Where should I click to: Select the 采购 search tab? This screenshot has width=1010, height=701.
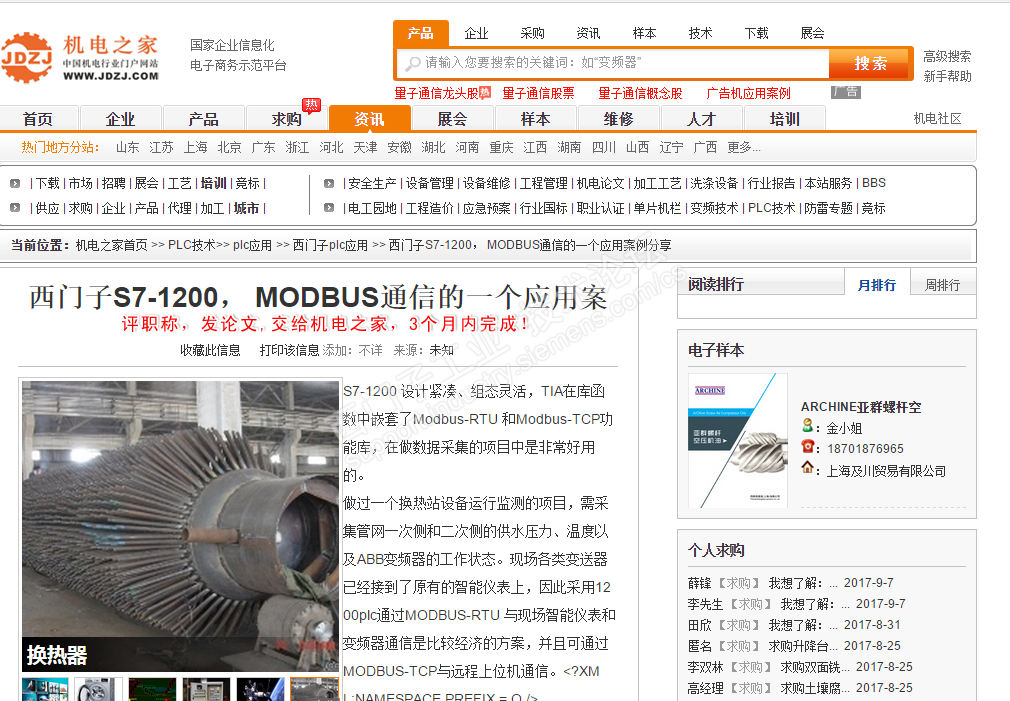point(533,33)
